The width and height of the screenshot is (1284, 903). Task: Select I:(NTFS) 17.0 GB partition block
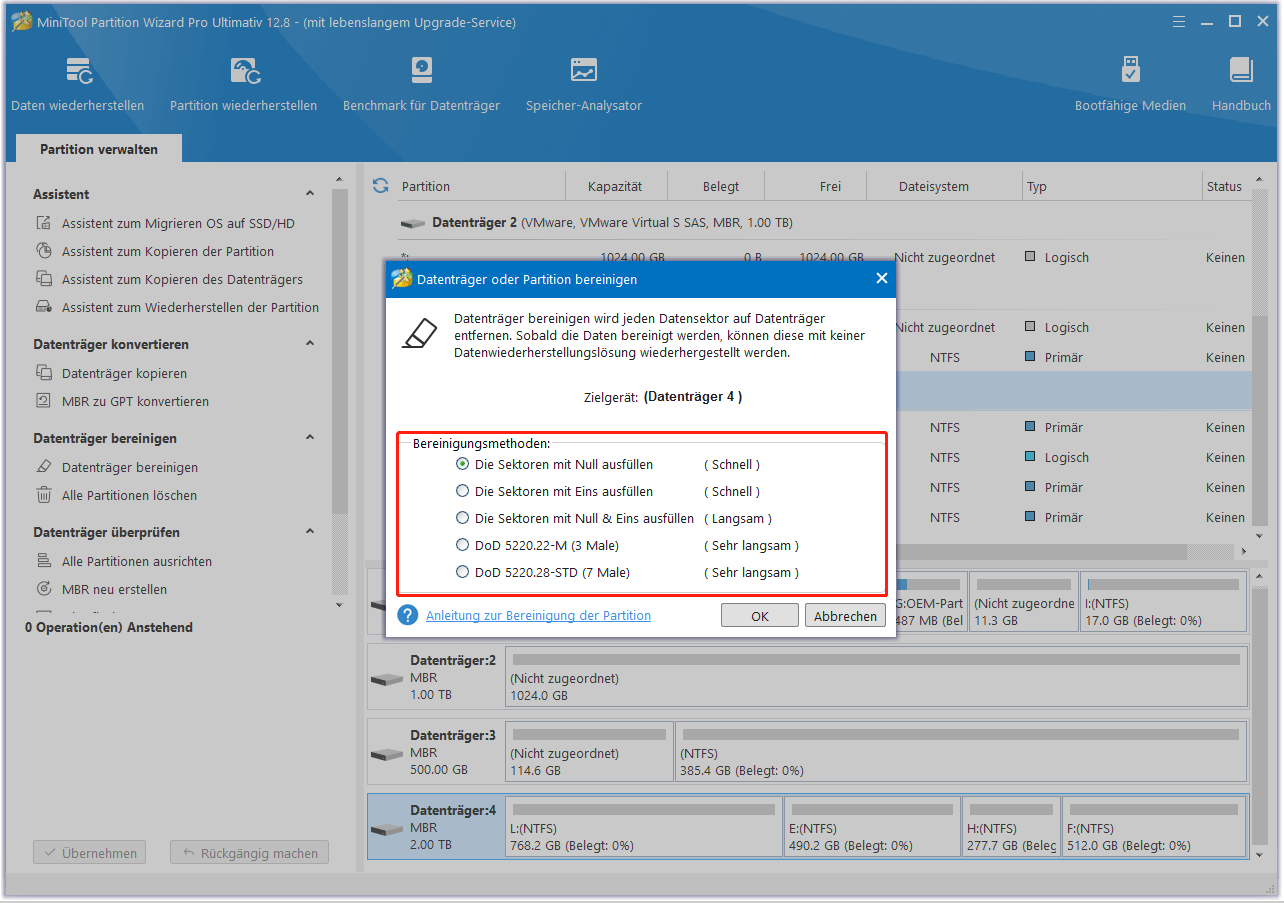point(1163,602)
